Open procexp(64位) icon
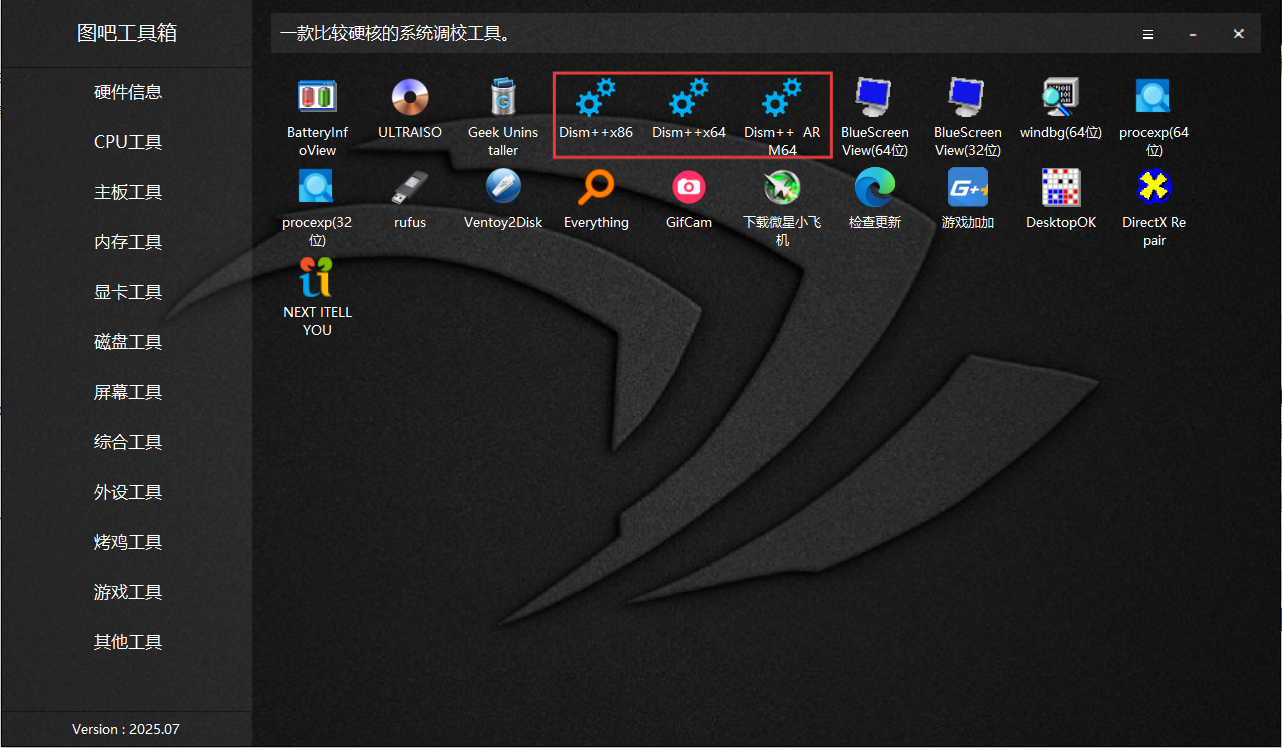This screenshot has width=1282, height=748. 1154,97
